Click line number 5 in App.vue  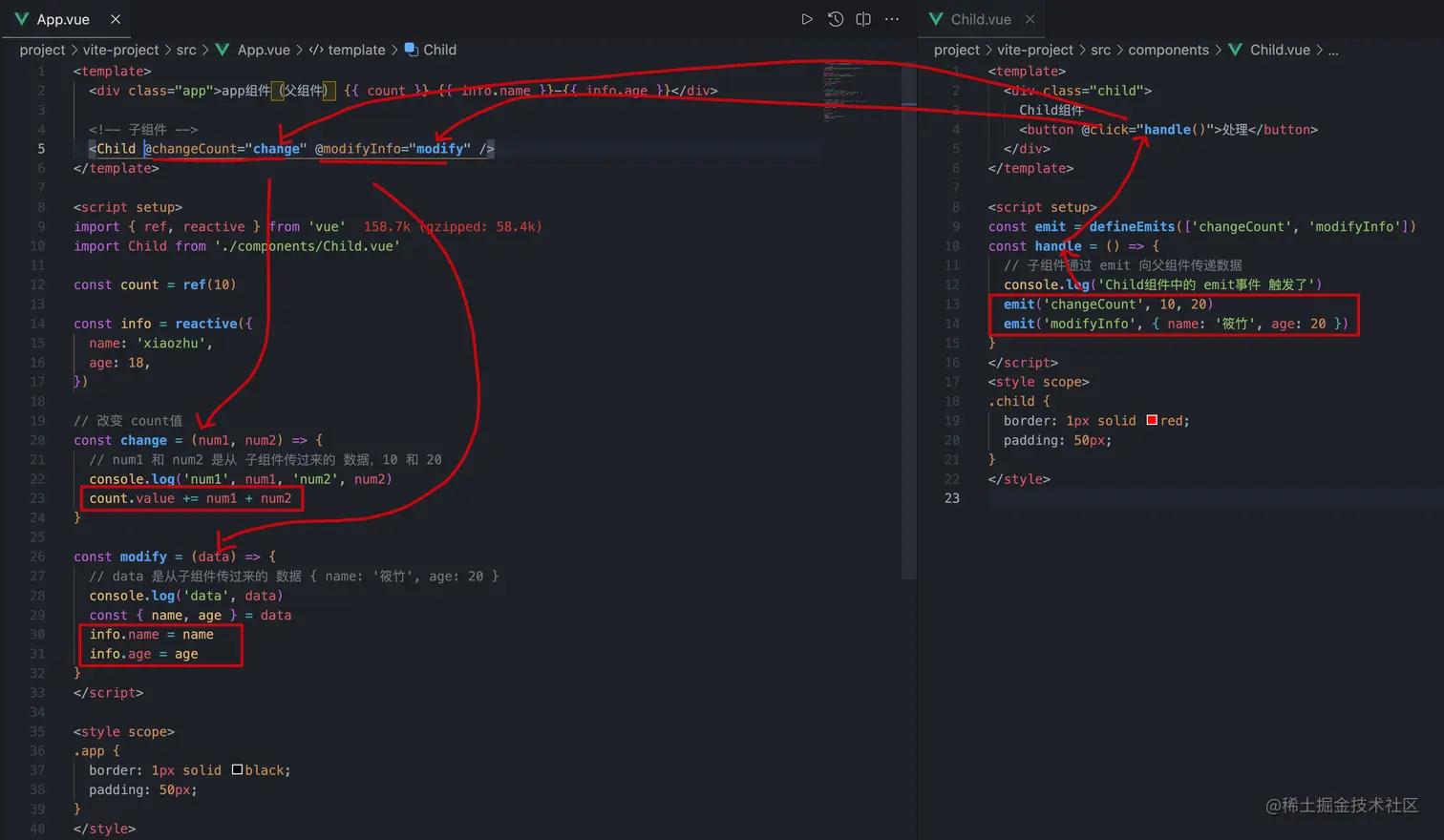tap(41, 148)
